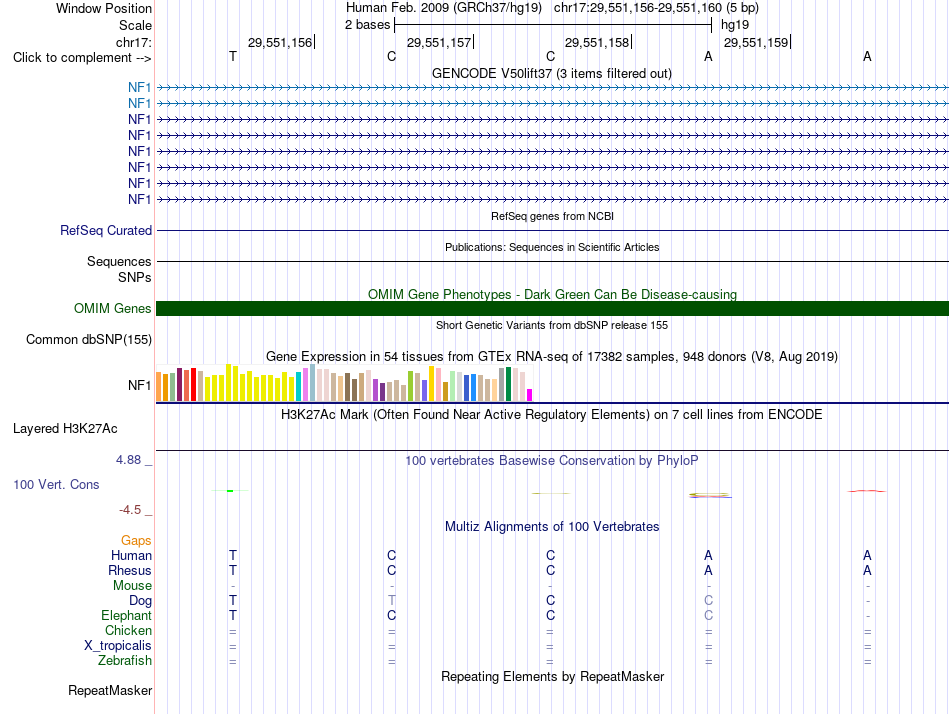This screenshot has width=950, height=714.
Task: Click the X_tropicalis species row label
Action: (x=118, y=646)
